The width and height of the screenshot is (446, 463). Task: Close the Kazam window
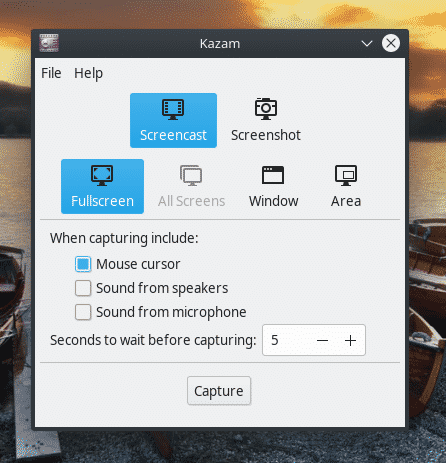tap(391, 43)
